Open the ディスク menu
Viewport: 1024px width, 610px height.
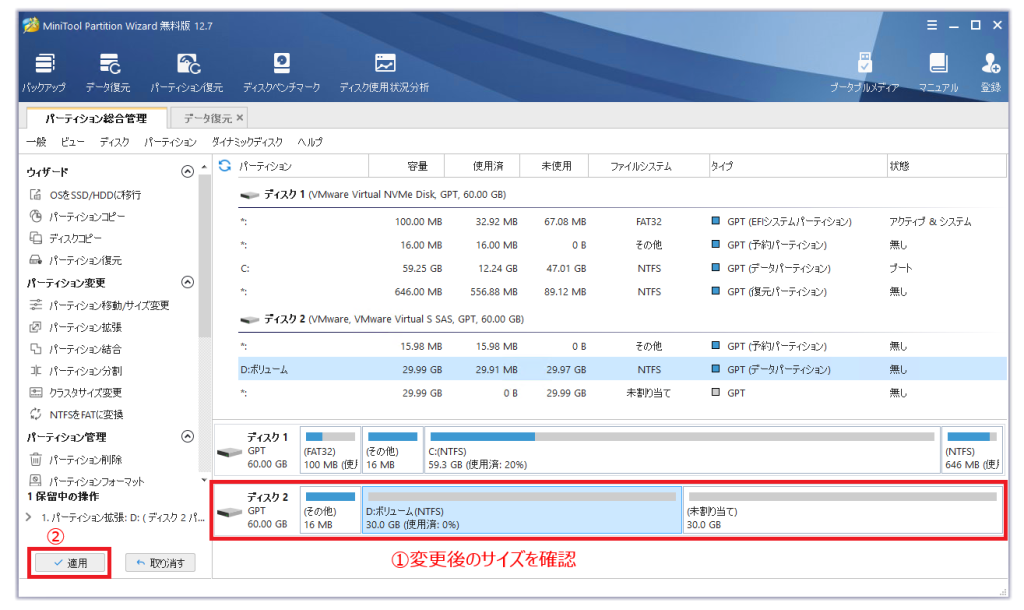(x=114, y=142)
